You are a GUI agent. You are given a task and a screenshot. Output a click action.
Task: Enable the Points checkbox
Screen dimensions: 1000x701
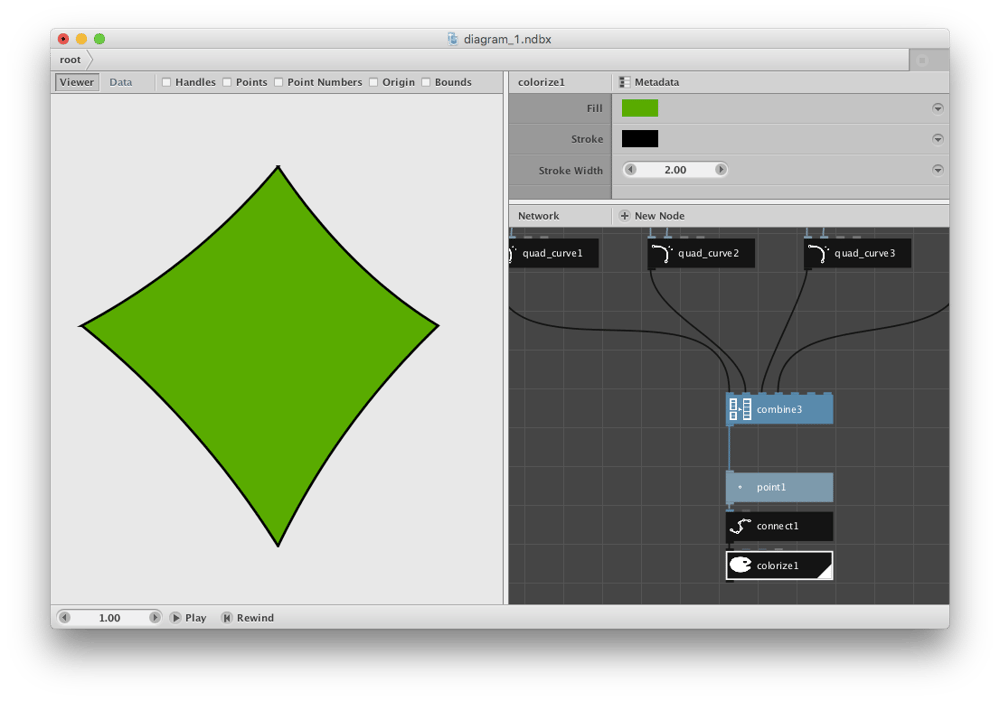[x=227, y=82]
